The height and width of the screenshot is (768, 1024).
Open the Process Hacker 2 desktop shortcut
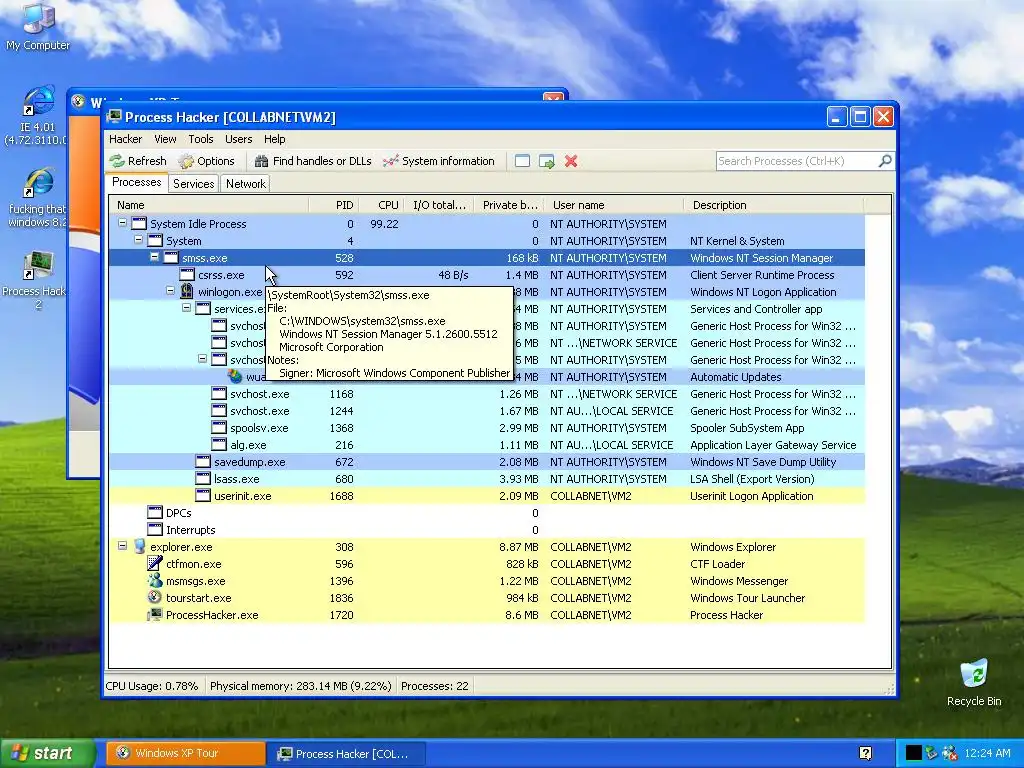click(38, 281)
